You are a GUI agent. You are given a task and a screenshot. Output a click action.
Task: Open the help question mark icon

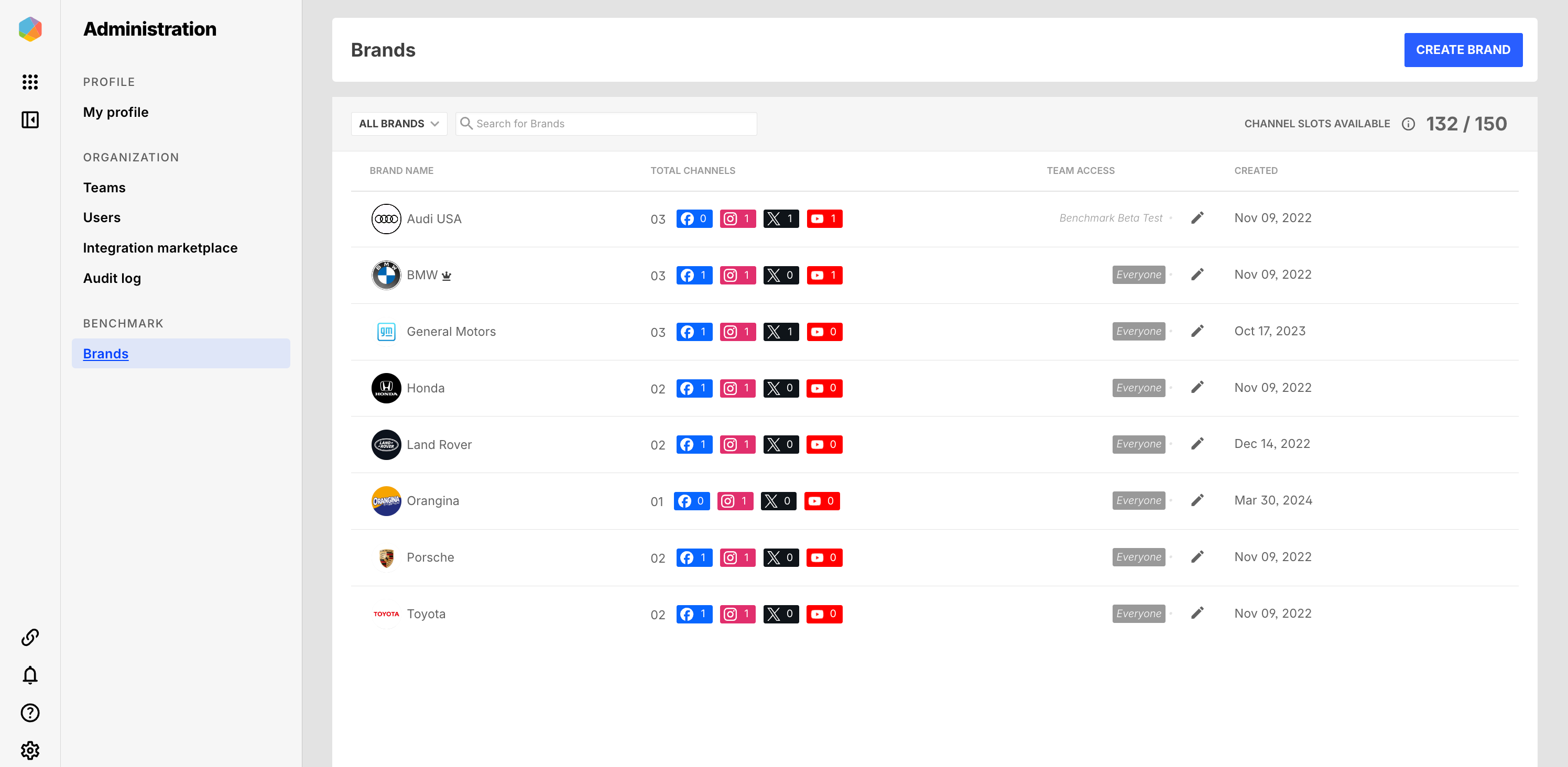30,713
